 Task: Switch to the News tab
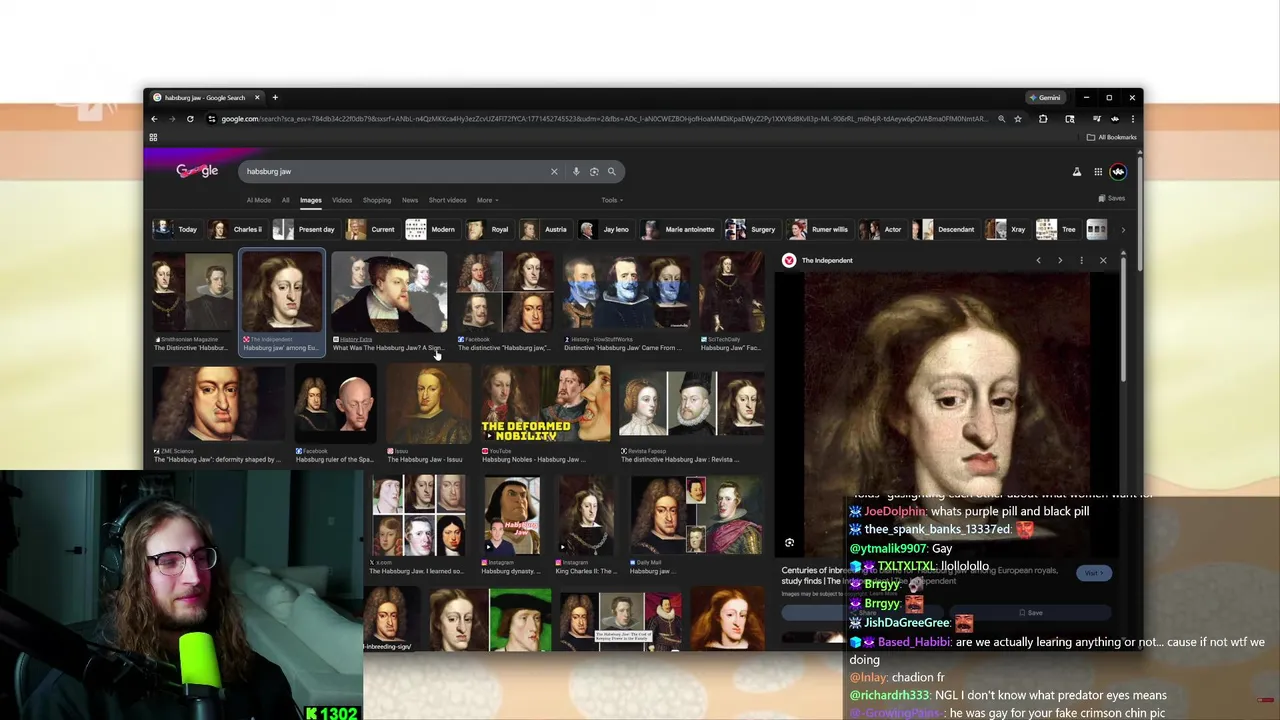[x=410, y=200]
